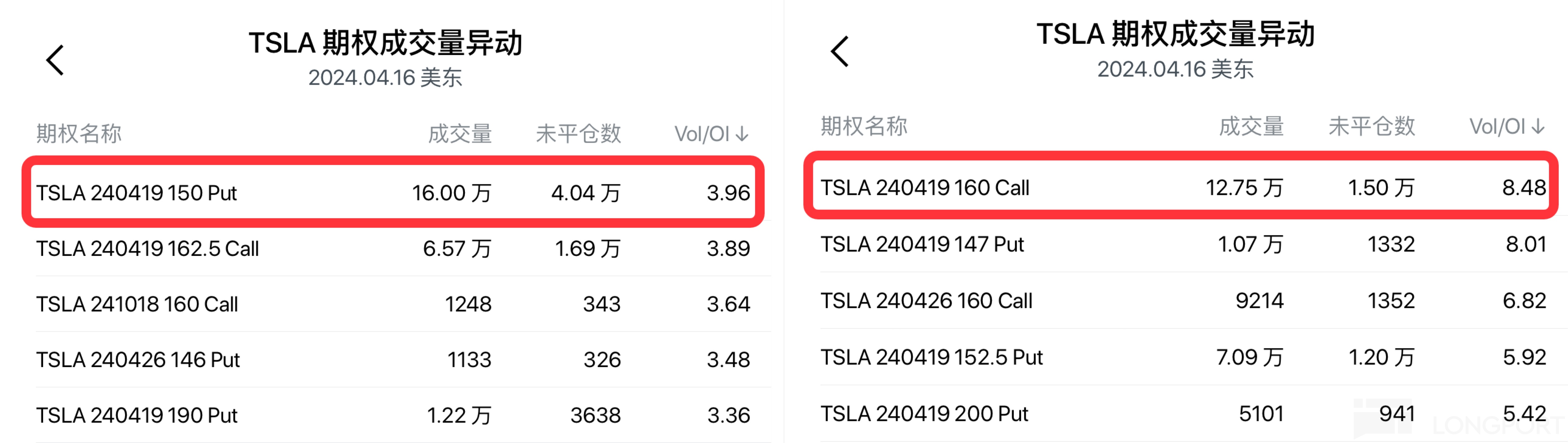Viewport: 1568px width, 443px height.
Task: Click right panel 未平仓数 column header
Action: pyautogui.click(x=1371, y=126)
